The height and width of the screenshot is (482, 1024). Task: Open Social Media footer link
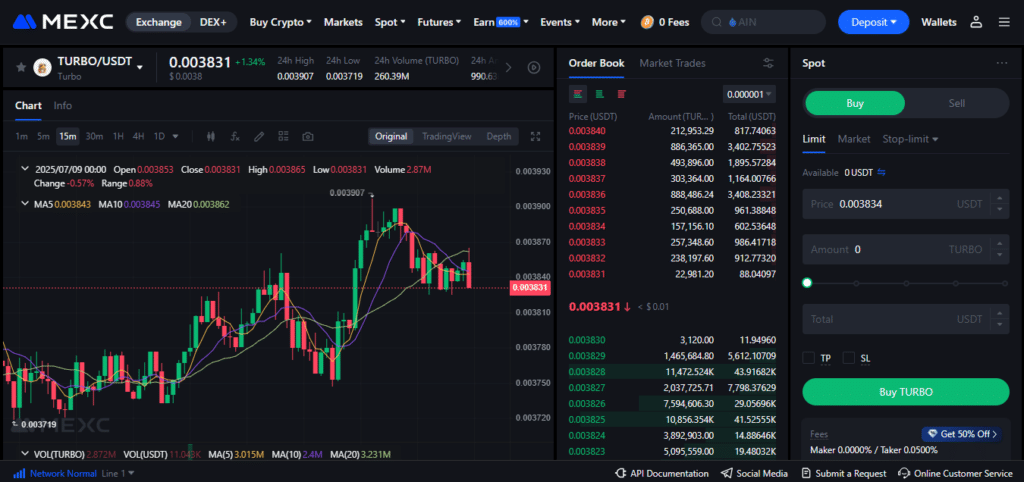[x=754, y=474]
